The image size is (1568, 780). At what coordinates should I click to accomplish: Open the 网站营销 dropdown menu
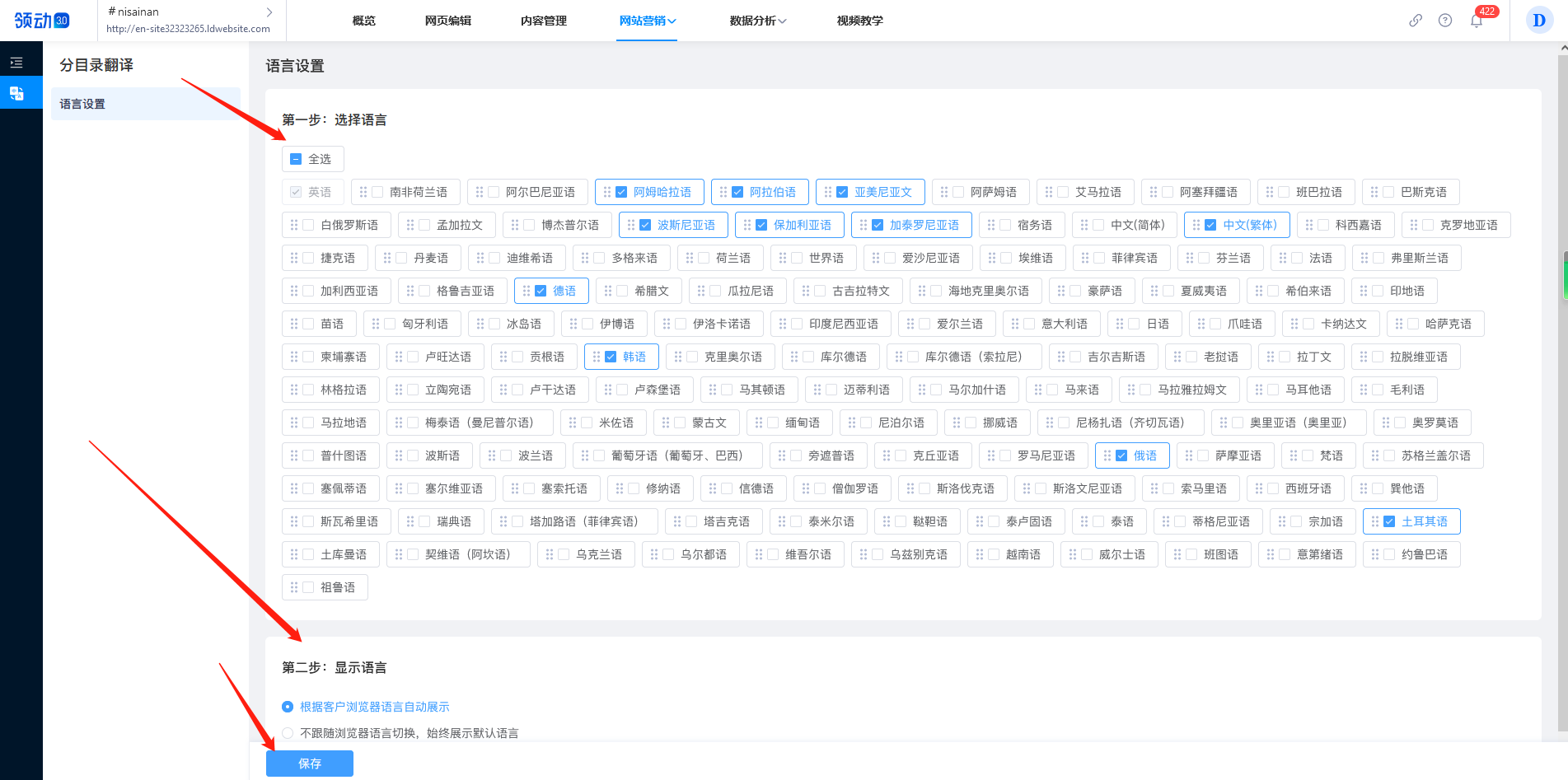[x=647, y=21]
